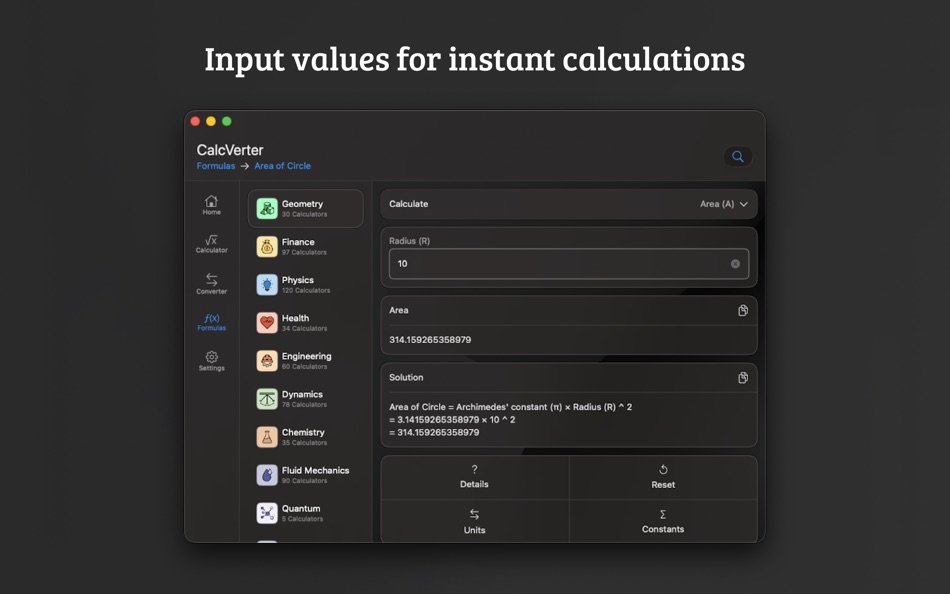Image resolution: width=950 pixels, height=594 pixels.
Task: Click the Dynamics category icon
Action: tap(267, 399)
